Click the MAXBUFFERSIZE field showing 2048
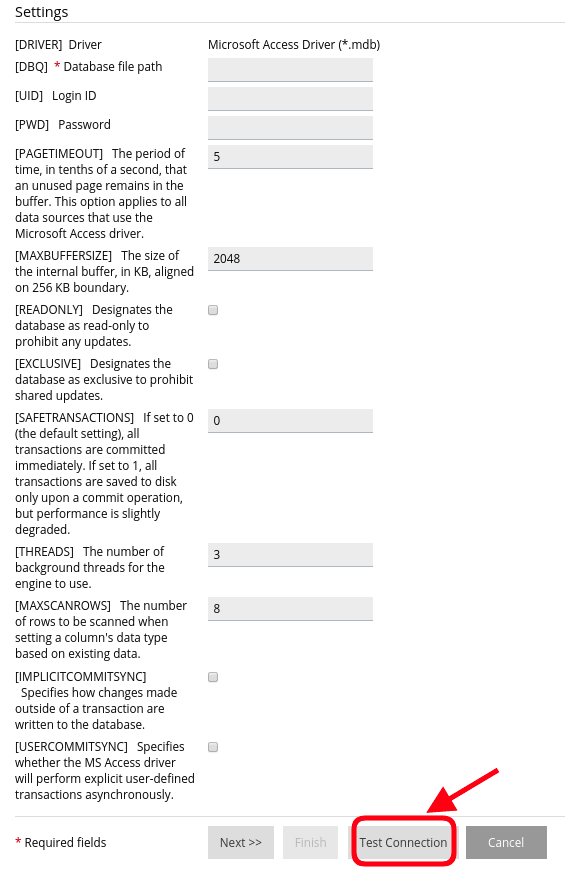The width and height of the screenshot is (565, 871). point(290,259)
